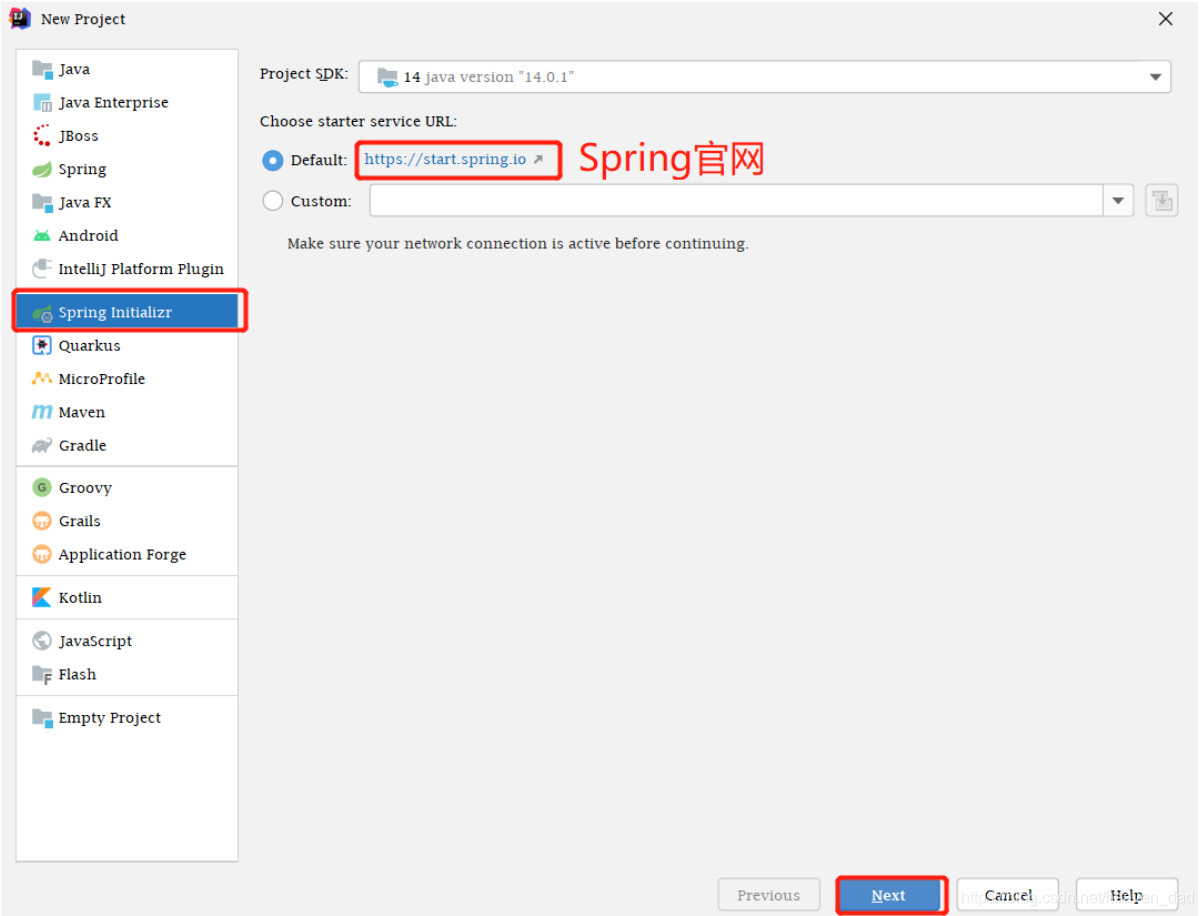Open the https://start.spring.io link
Screen dimensions: 1203x916
coord(445,160)
